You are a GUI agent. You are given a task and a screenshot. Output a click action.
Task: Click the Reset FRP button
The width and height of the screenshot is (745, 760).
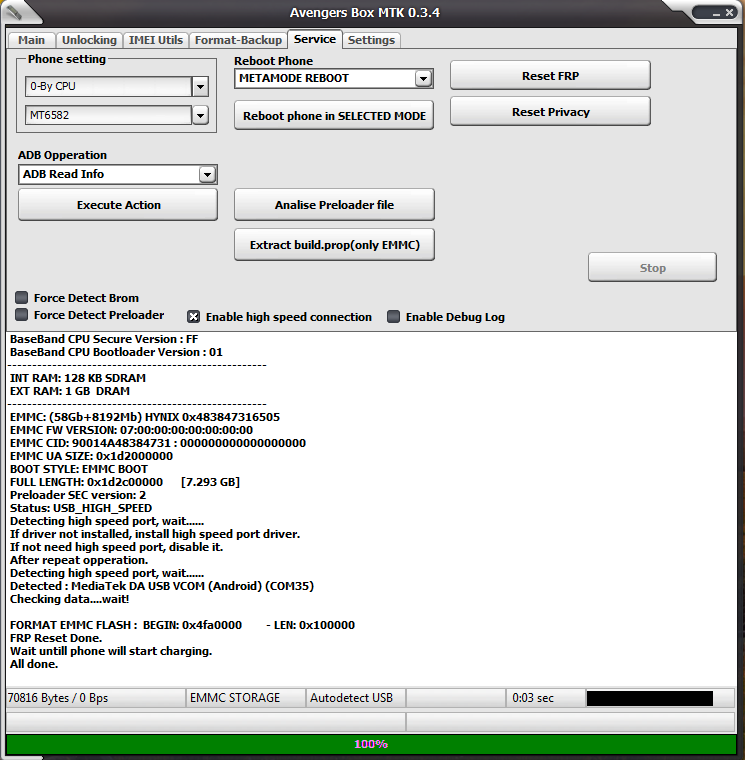(550, 76)
